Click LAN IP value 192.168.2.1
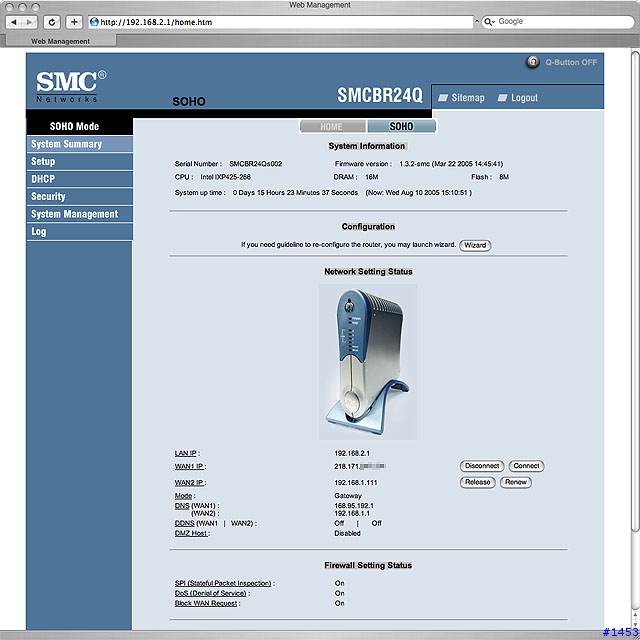 click(352, 453)
